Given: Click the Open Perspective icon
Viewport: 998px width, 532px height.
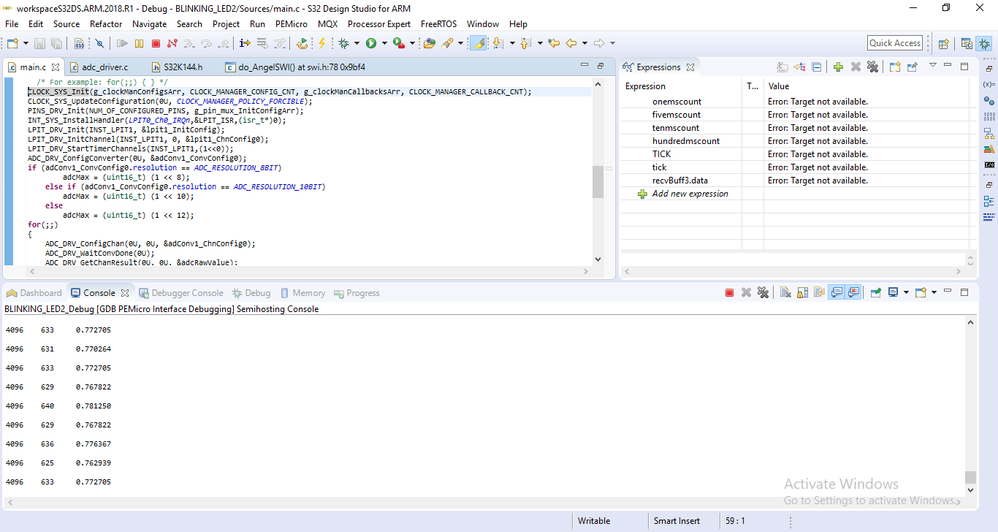Looking at the screenshot, I should (x=943, y=43).
